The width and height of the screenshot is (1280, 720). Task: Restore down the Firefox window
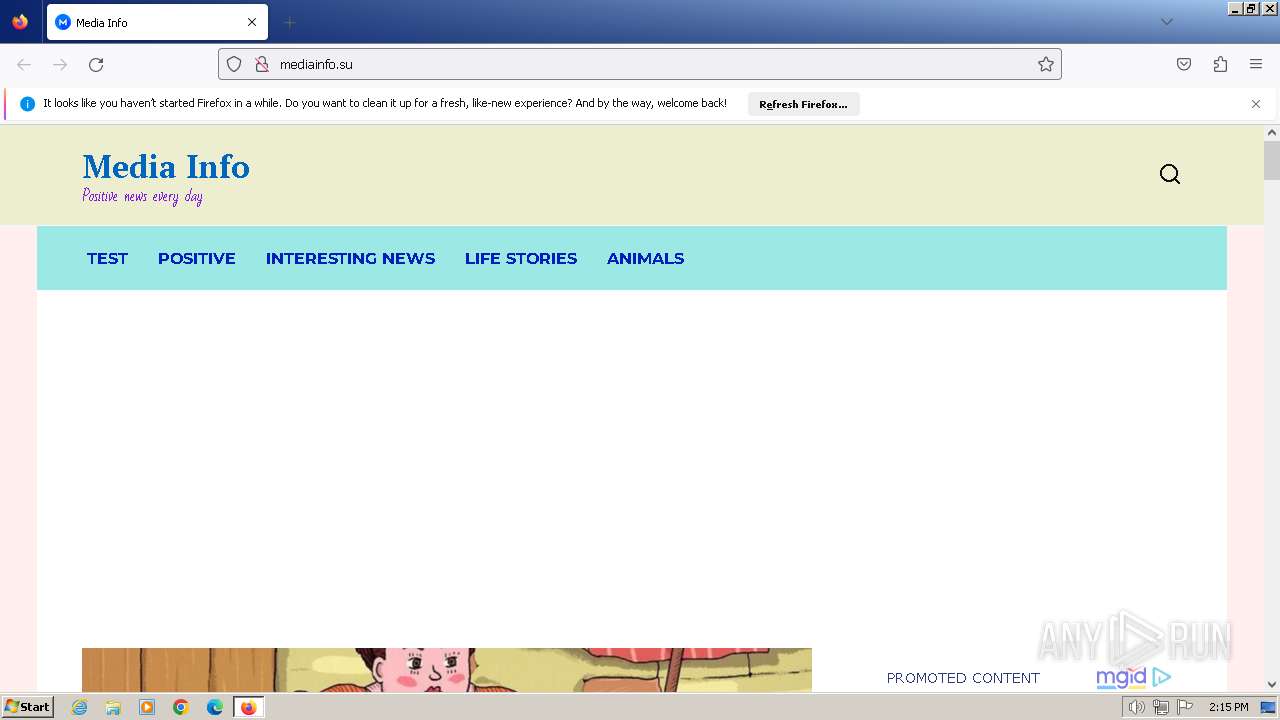1252,8
